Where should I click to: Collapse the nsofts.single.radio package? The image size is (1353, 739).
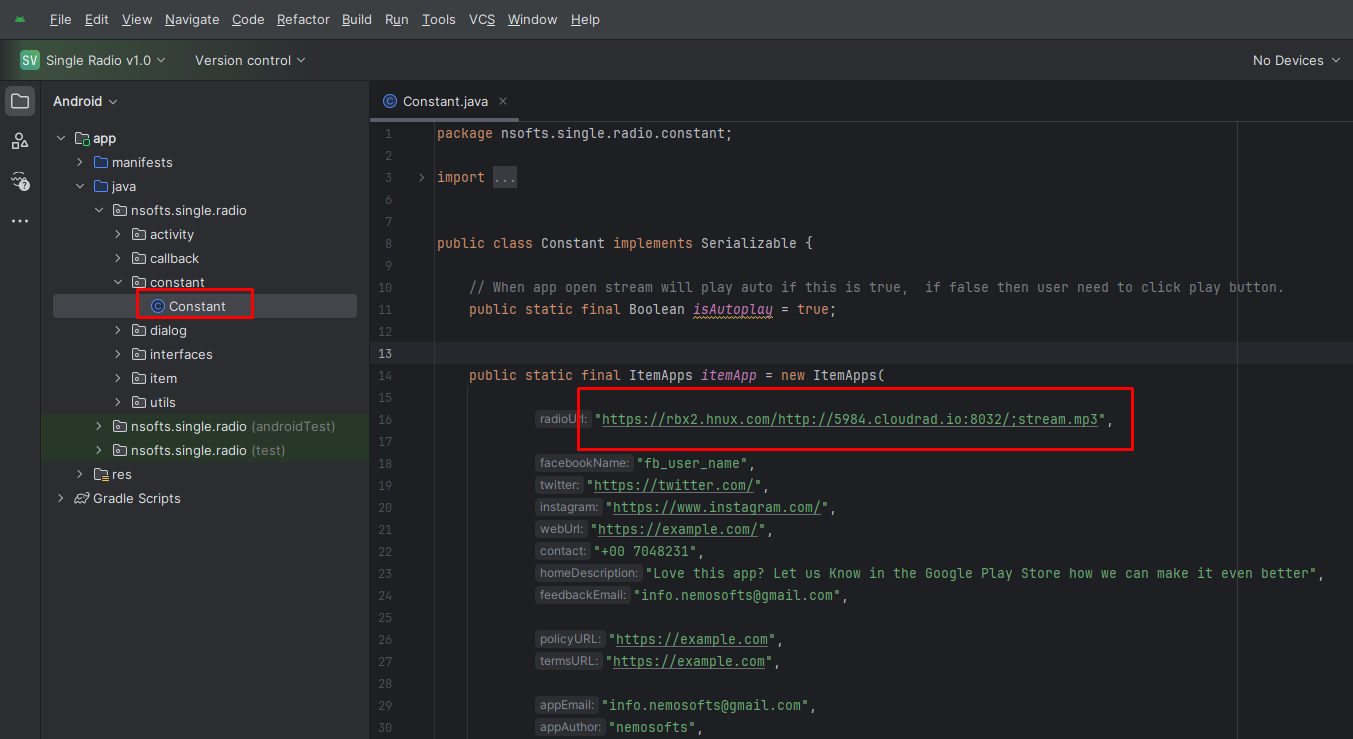tap(99, 210)
